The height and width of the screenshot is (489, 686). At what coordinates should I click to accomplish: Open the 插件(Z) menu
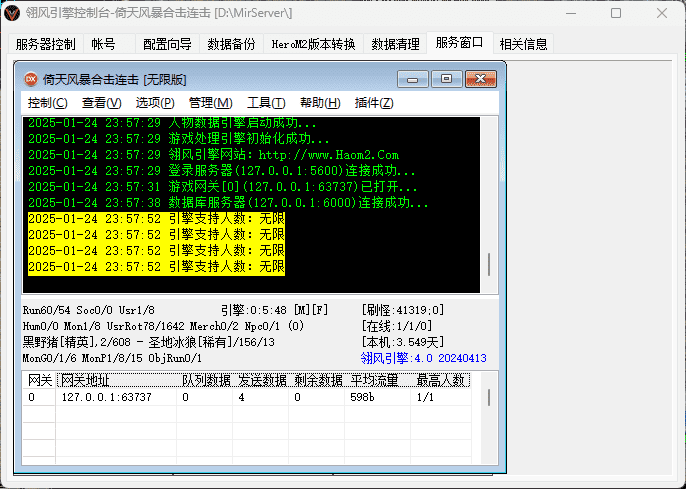[374, 103]
